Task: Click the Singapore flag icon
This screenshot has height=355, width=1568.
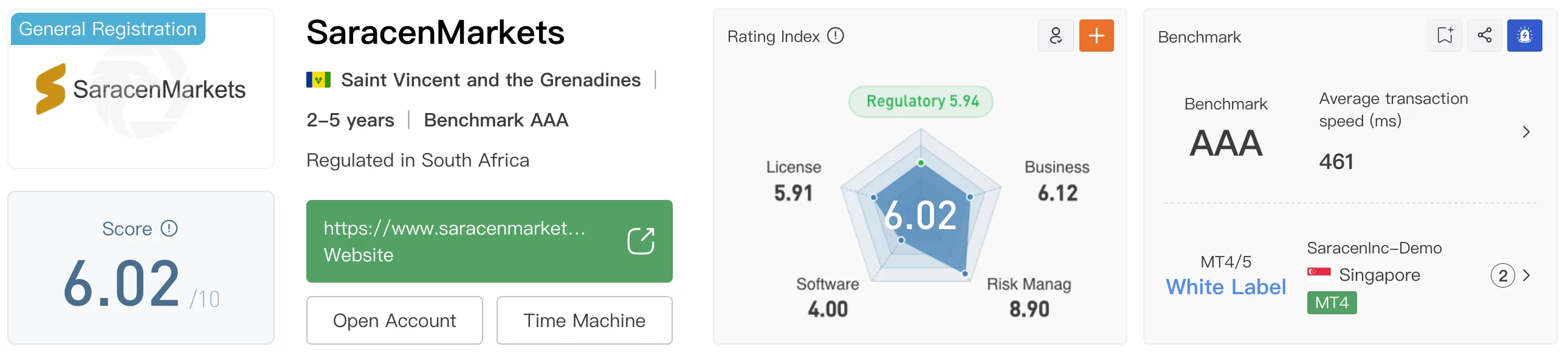Action: click(1319, 274)
